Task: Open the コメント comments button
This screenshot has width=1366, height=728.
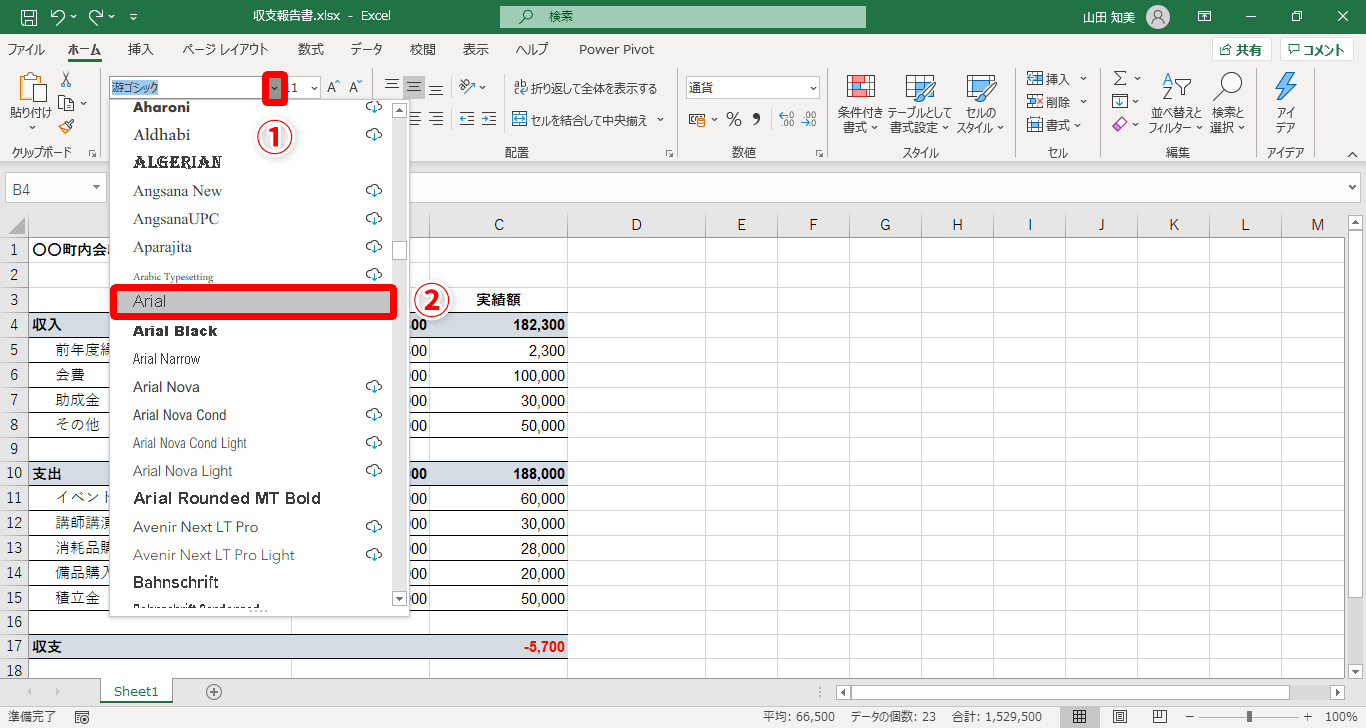Action: (1317, 50)
